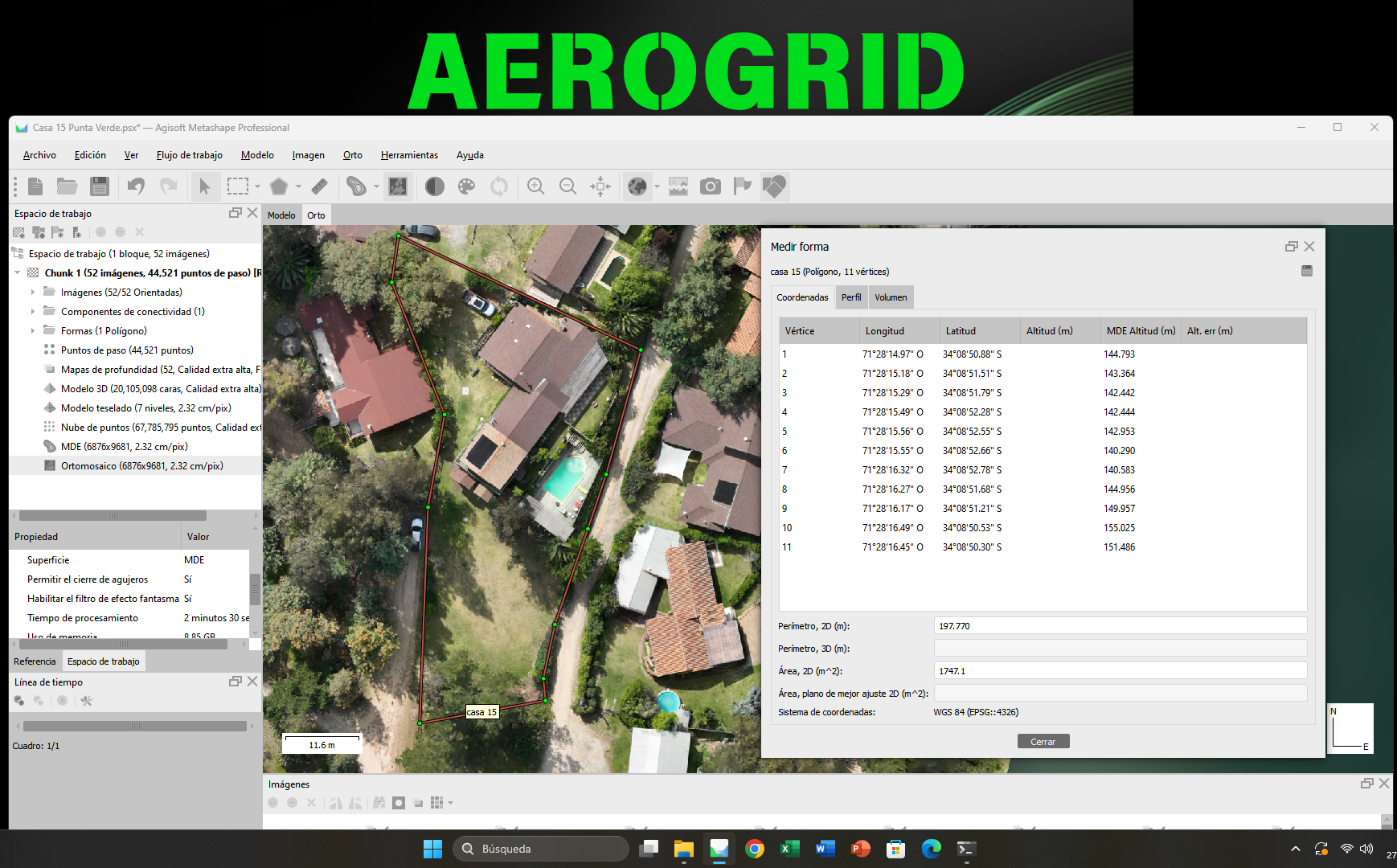The height and width of the screenshot is (868, 1397).
Task: Click the Open folder icon in the toolbar
Action: coord(68,186)
